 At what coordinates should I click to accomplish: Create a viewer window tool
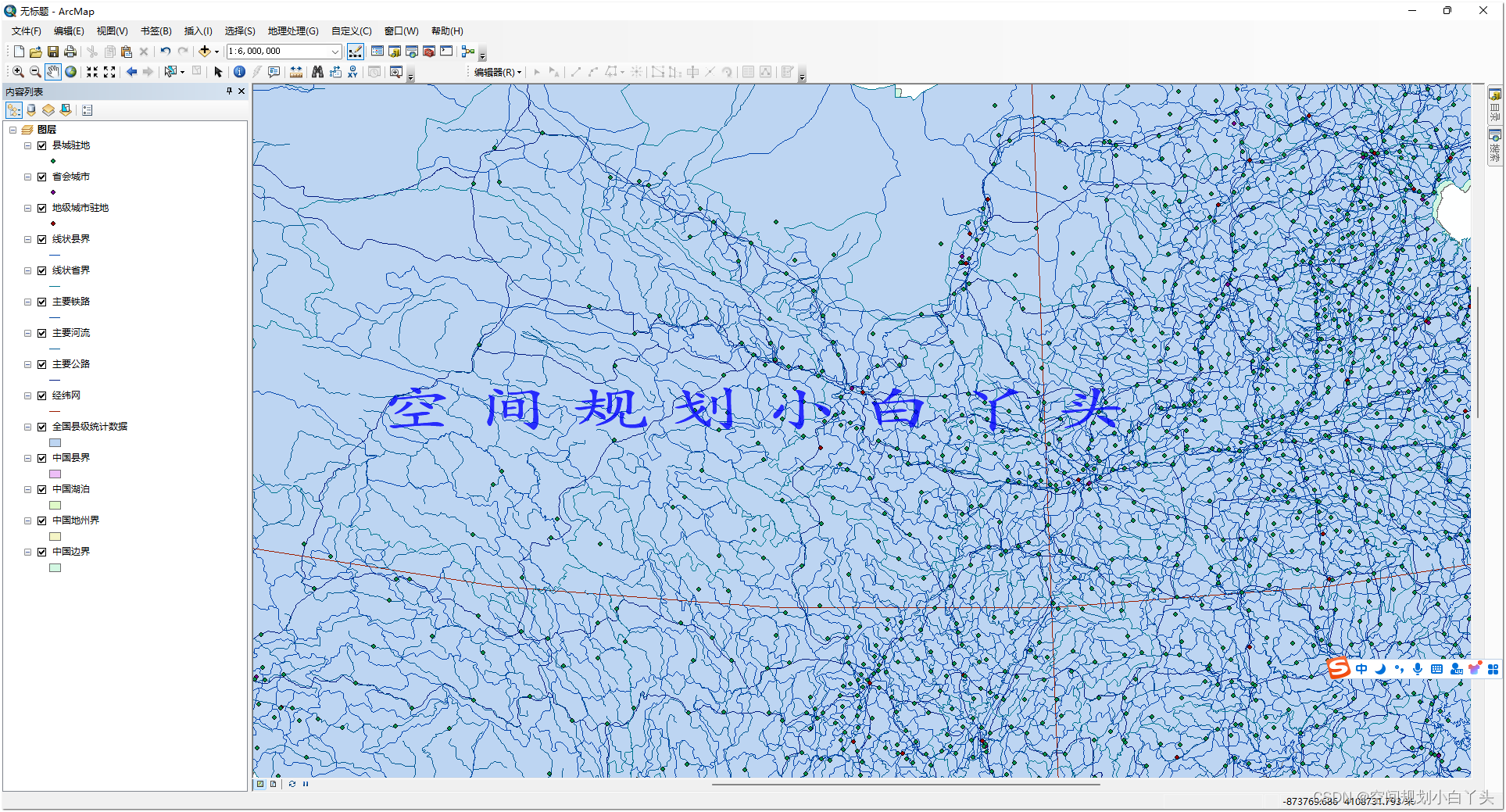[396, 72]
